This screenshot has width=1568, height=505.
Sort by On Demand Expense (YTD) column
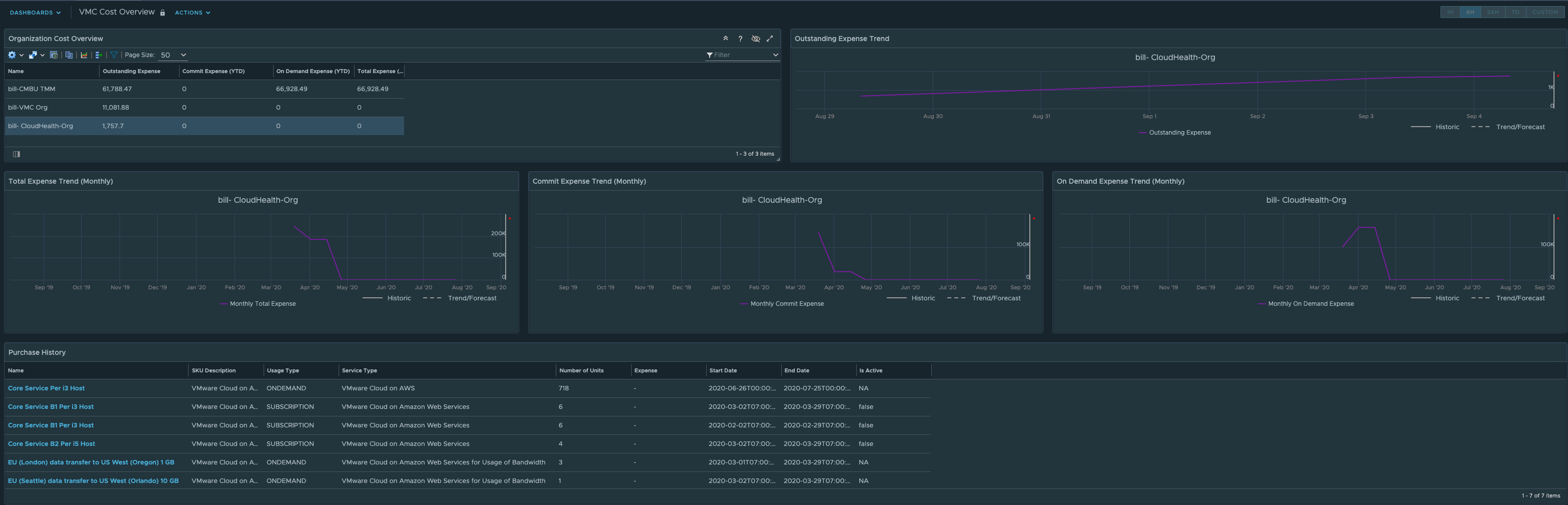313,71
